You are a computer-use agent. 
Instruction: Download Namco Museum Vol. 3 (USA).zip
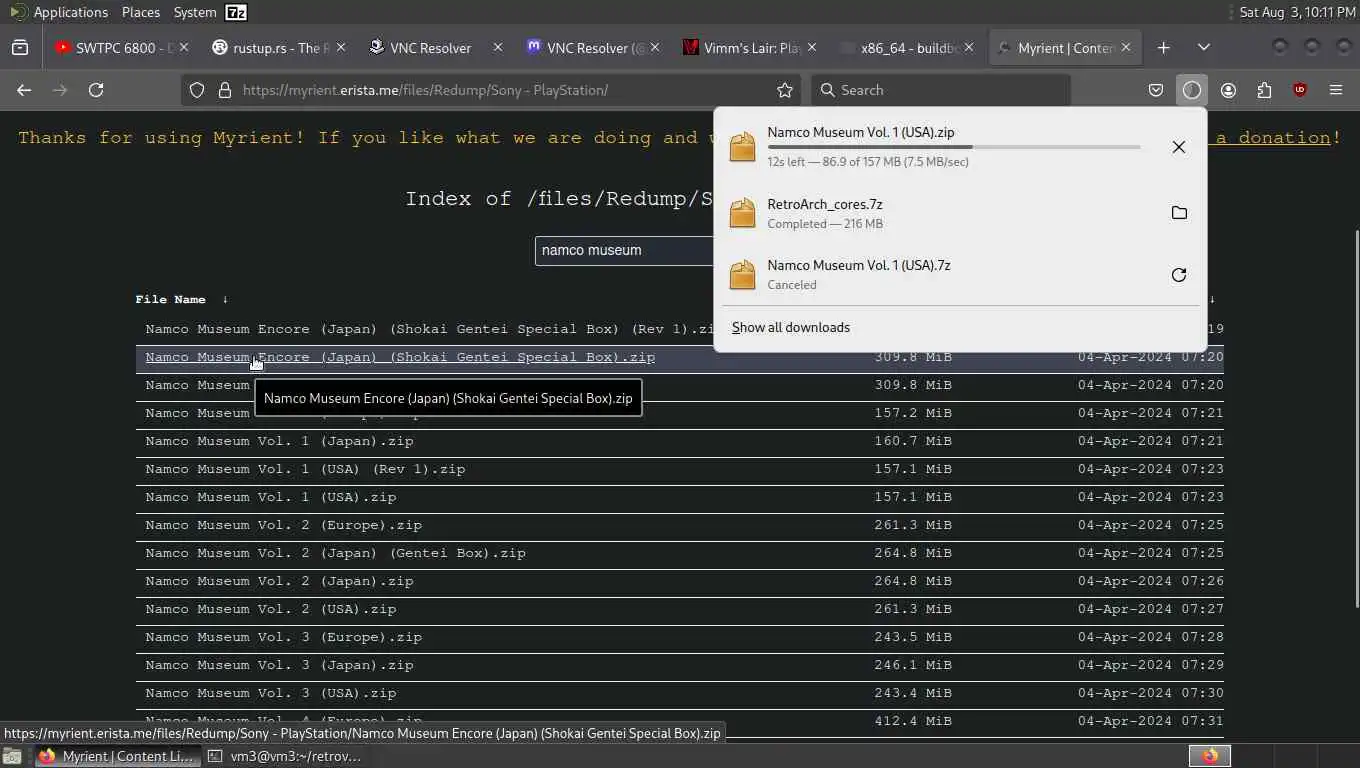(x=271, y=693)
